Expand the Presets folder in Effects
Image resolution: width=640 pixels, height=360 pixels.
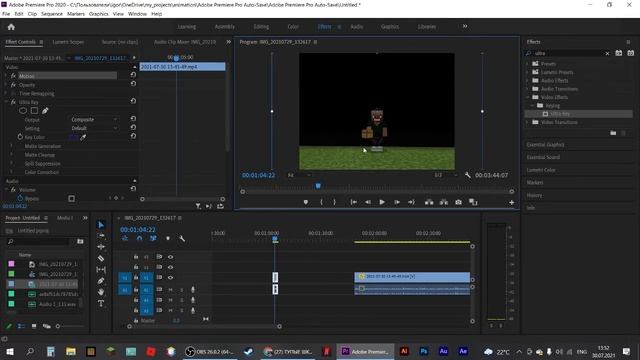click(527, 64)
